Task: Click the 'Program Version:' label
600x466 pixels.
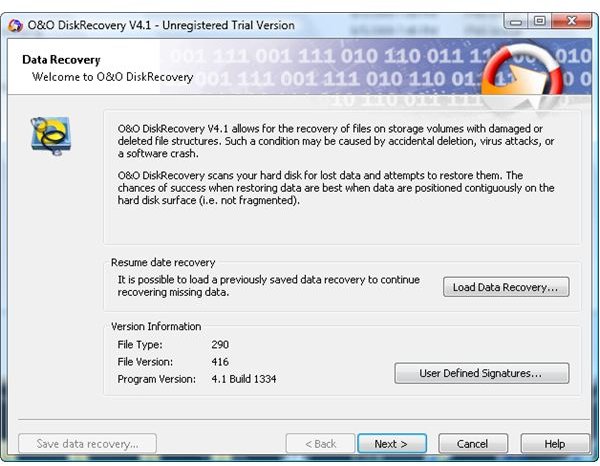Action: 157,379
